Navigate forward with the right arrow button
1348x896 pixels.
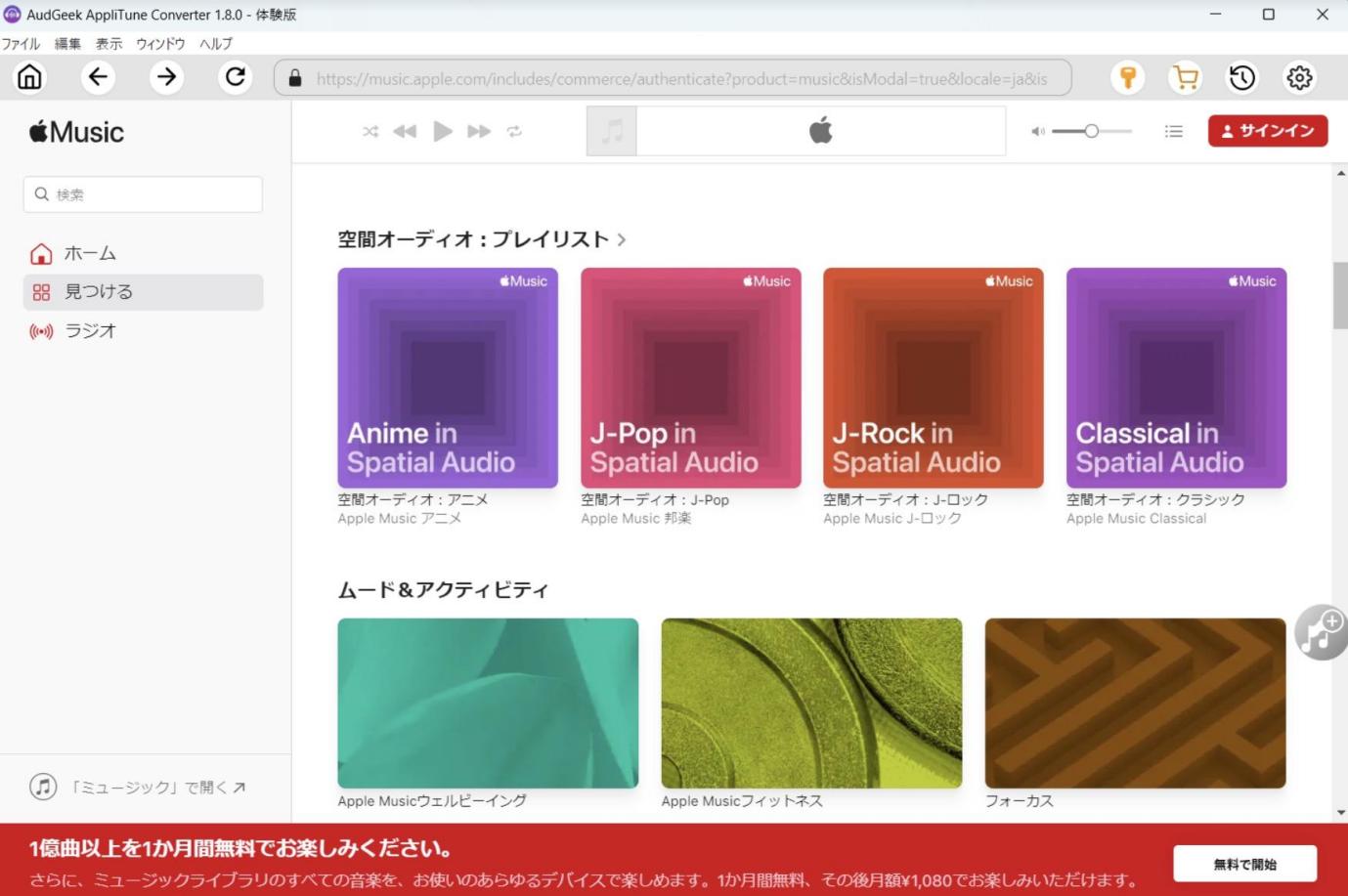click(x=167, y=77)
